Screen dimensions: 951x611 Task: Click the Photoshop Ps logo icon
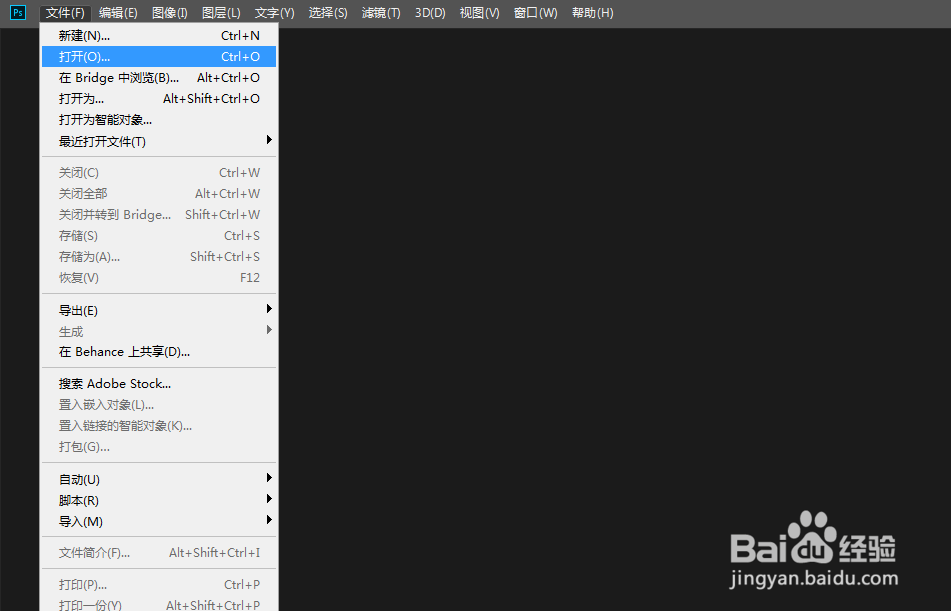(x=18, y=12)
